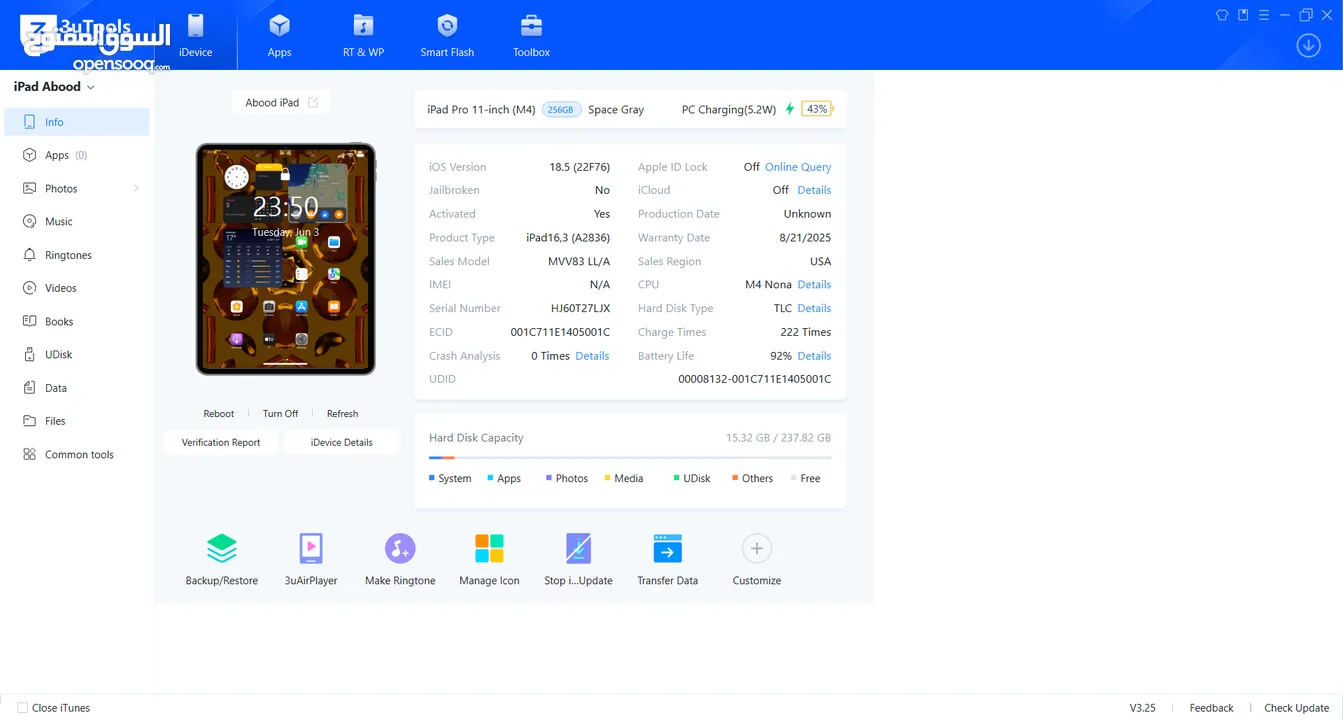Image resolution: width=1343 pixels, height=720 pixels.
Task: Click the skin/theme shirt icon in title bar
Action: click(1222, 15)
